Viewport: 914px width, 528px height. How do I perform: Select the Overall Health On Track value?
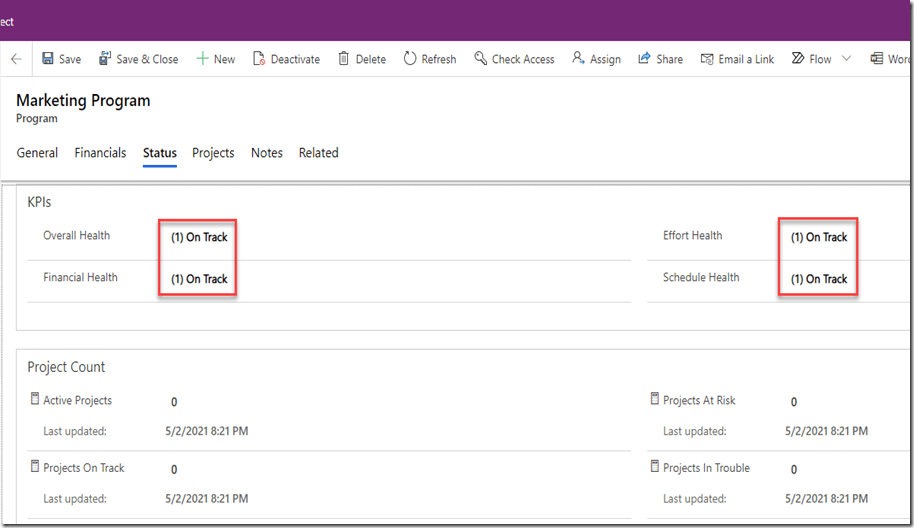click(x=199, y=237)
